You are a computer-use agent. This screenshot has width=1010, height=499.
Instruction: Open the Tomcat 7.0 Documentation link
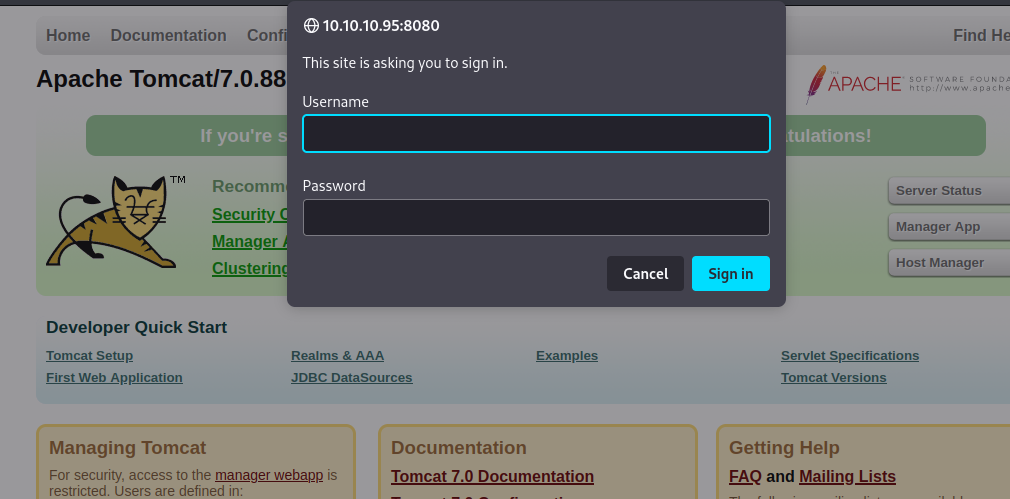pos(492,476)
